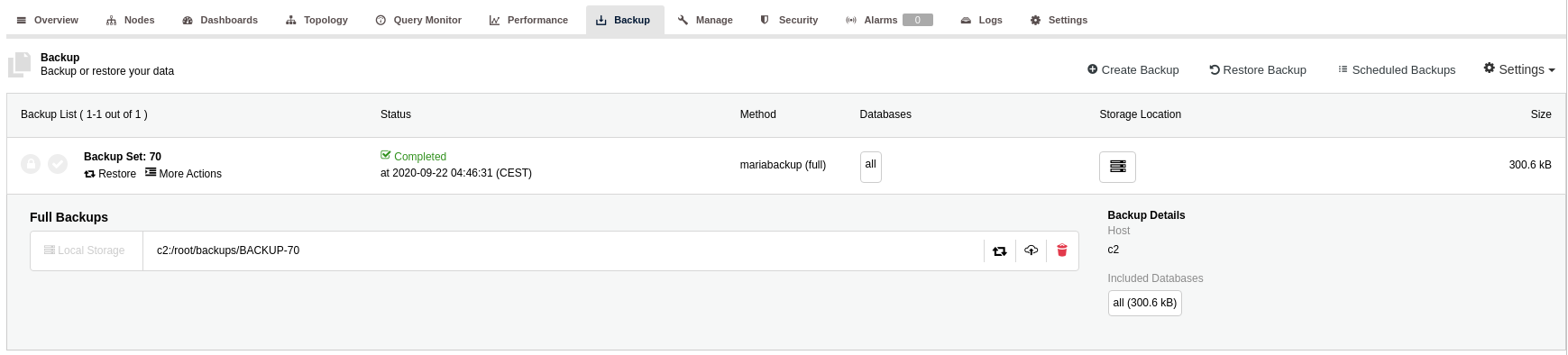The width and height of the screenshot is (1568, 355).
Task: Click the Backup page documents icon
Action: pos(20,65)
